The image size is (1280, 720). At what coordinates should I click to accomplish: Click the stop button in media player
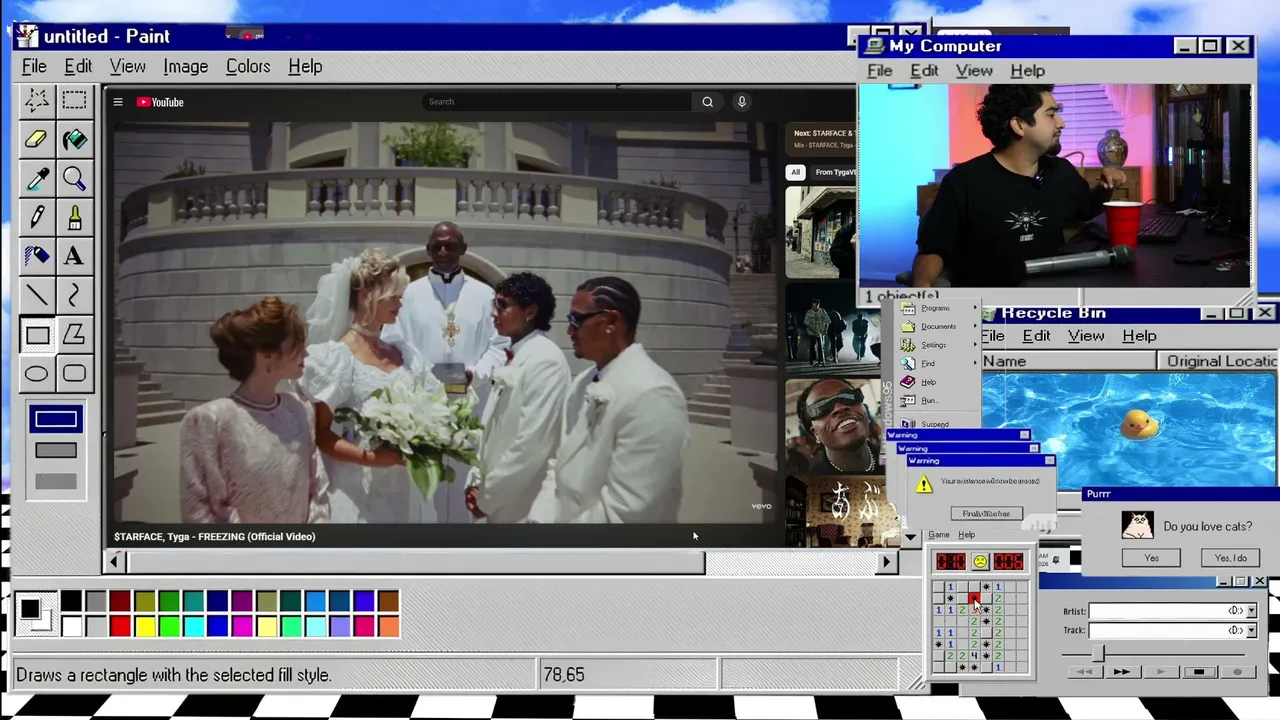point(1199,672)
